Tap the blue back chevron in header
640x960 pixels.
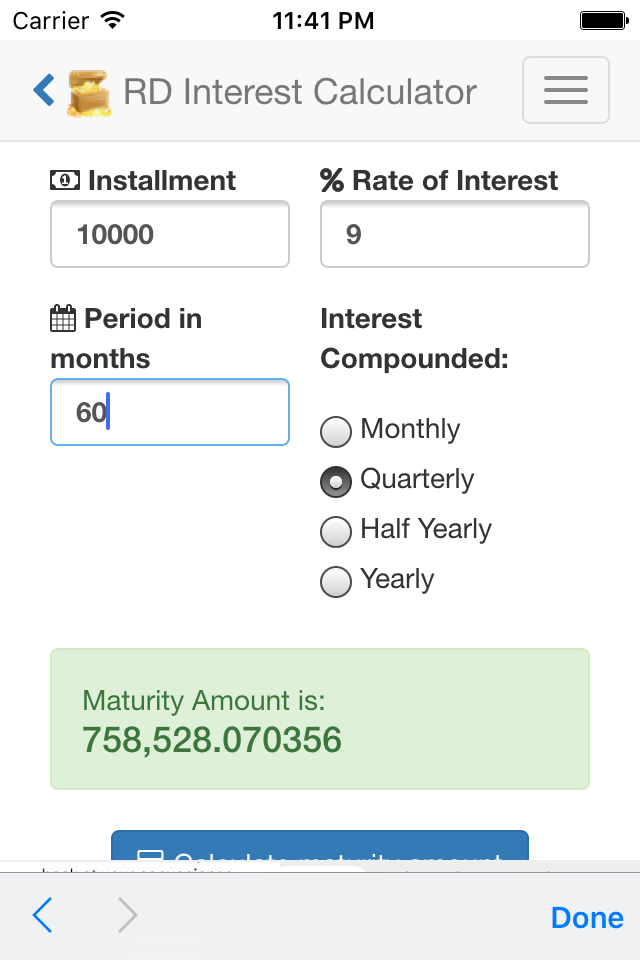tap(44, 91)
